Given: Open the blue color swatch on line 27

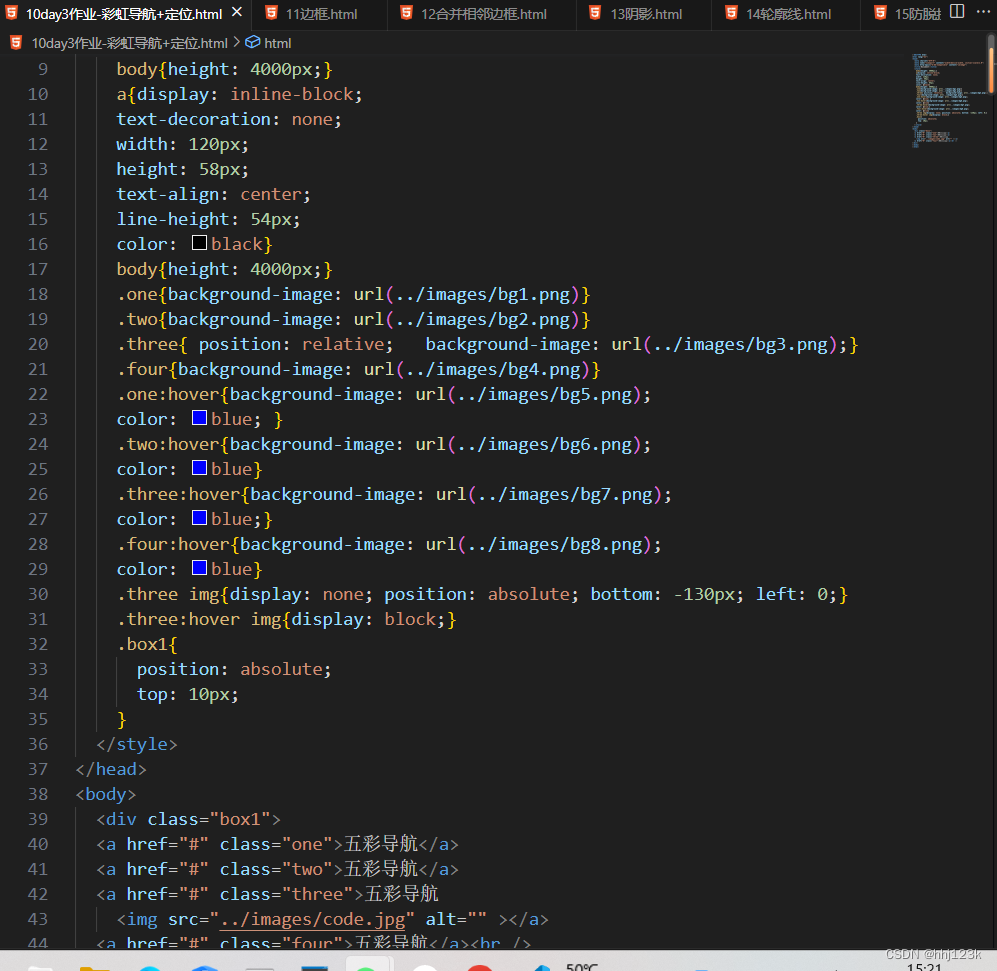Looking at the screenshot, I should (200, 518).
